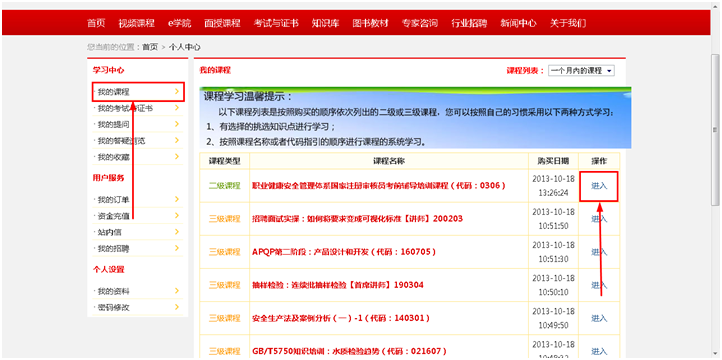Open the course titled 抽样检验 190304

(x=338, y=285)
